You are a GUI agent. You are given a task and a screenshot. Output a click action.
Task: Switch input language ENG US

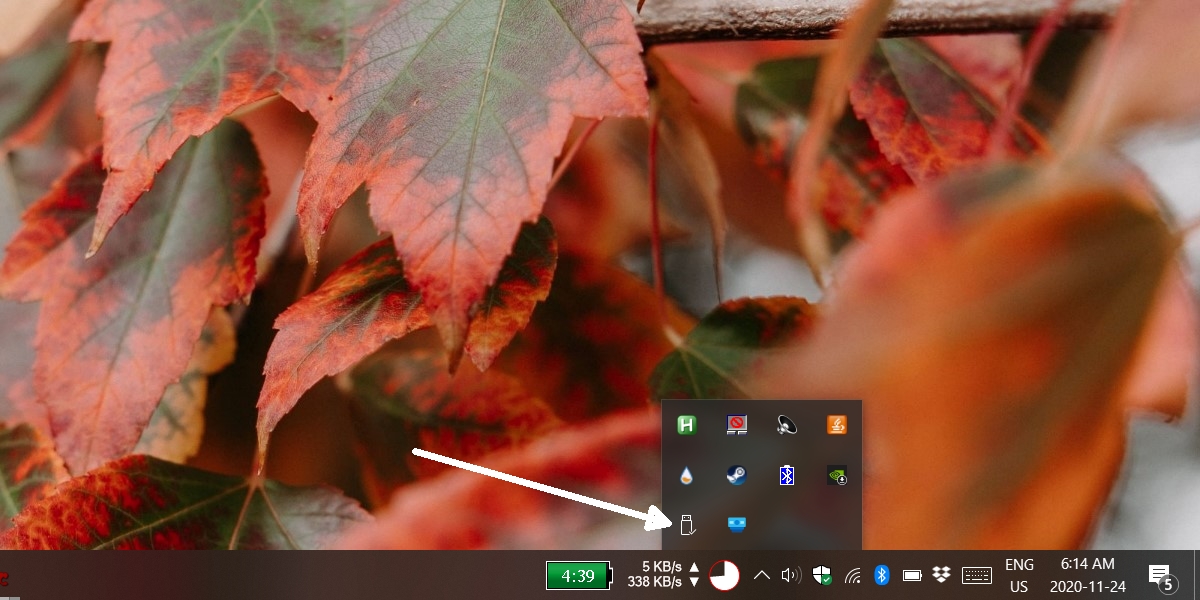[x=1019, y=575]
